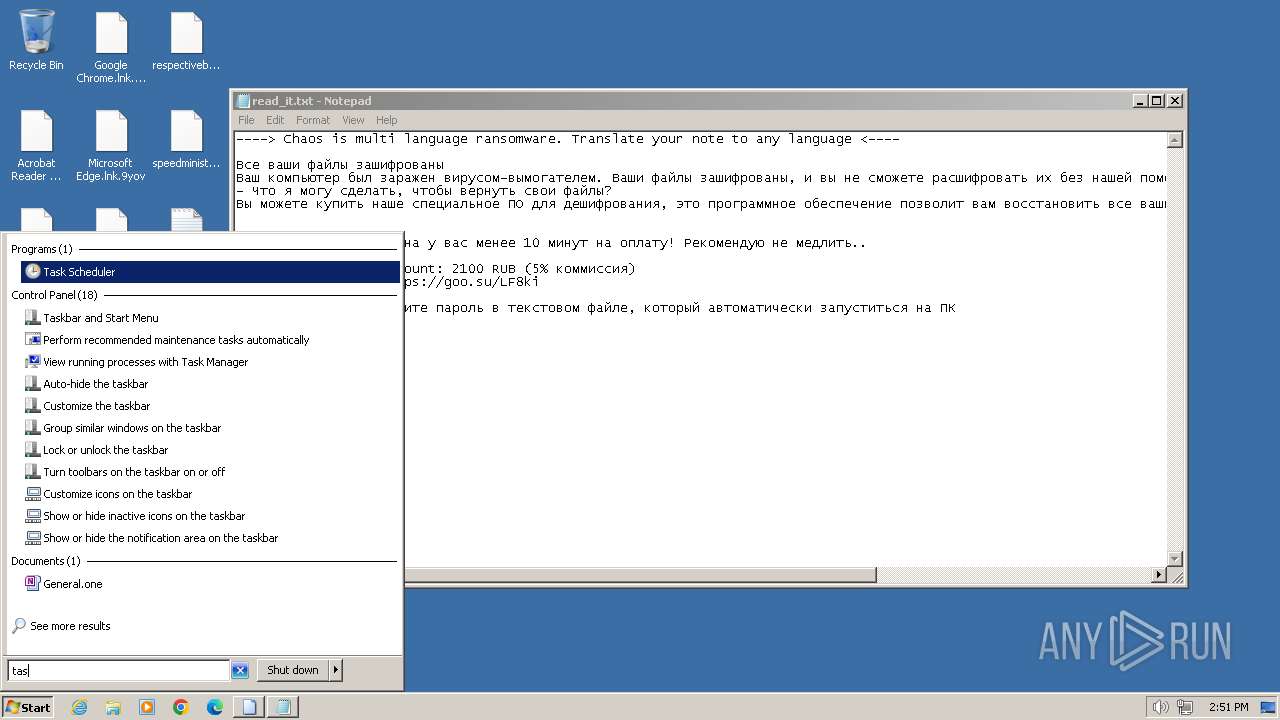Switch to Notepad taskbar window

pyautogui.click(x=283, y=707)
